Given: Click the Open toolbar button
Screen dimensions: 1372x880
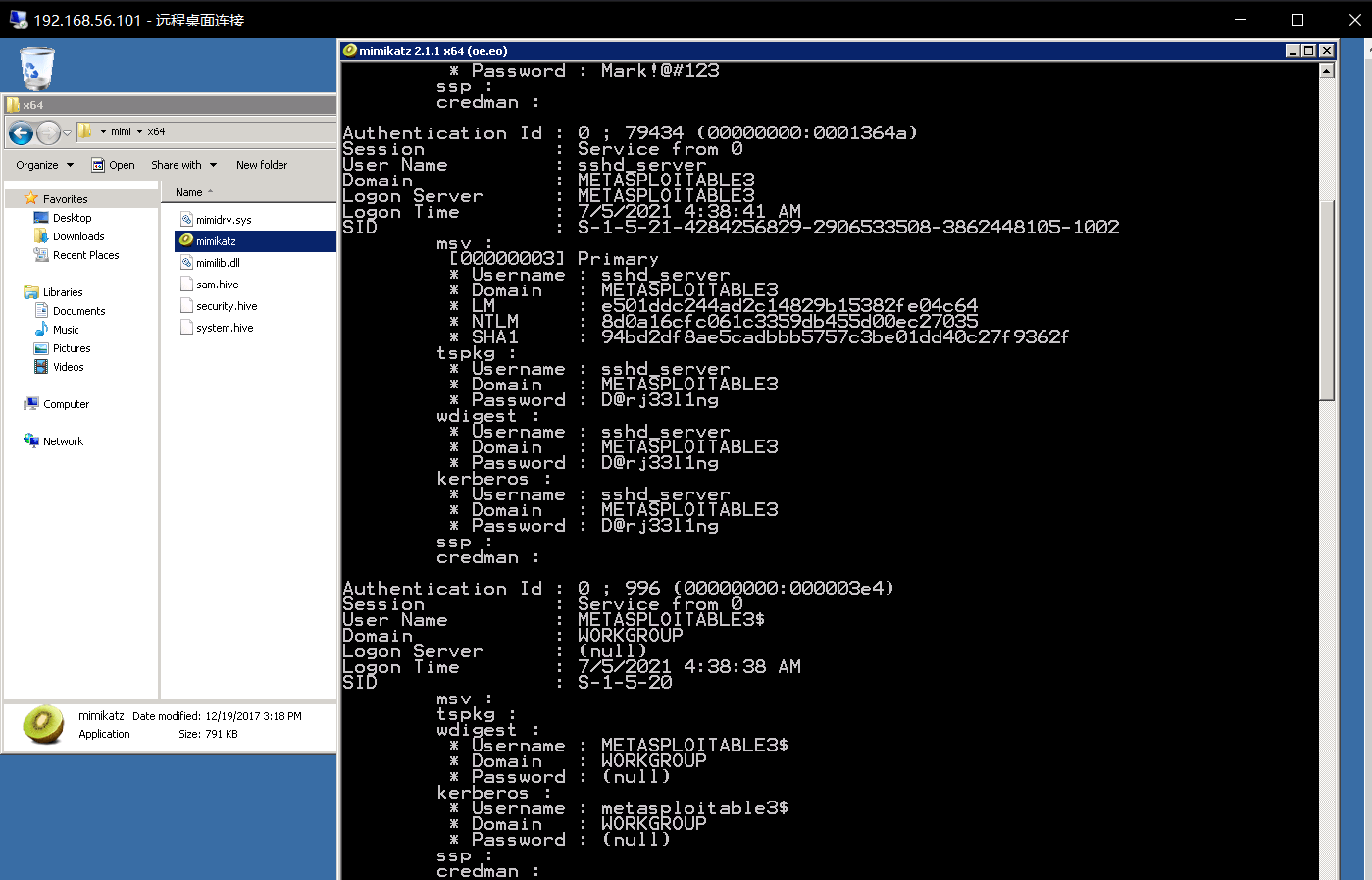Looking at the screenshot, I should (x=113, y=165).
